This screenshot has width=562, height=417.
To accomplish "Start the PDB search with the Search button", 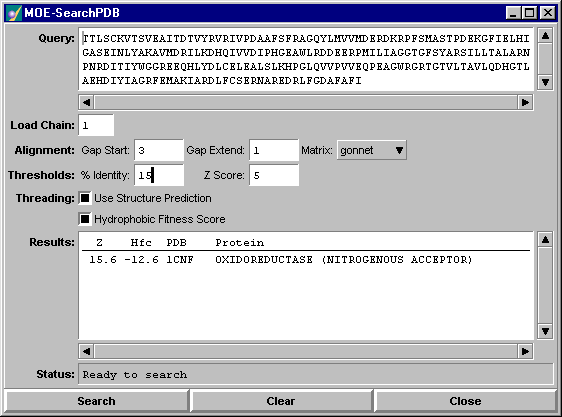I will (x=96, y=401).
